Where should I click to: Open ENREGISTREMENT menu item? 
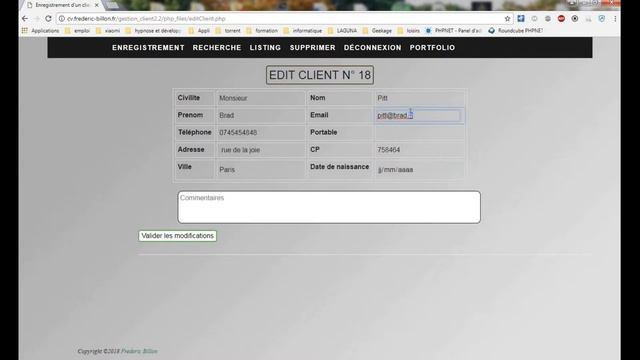(148, 48)
